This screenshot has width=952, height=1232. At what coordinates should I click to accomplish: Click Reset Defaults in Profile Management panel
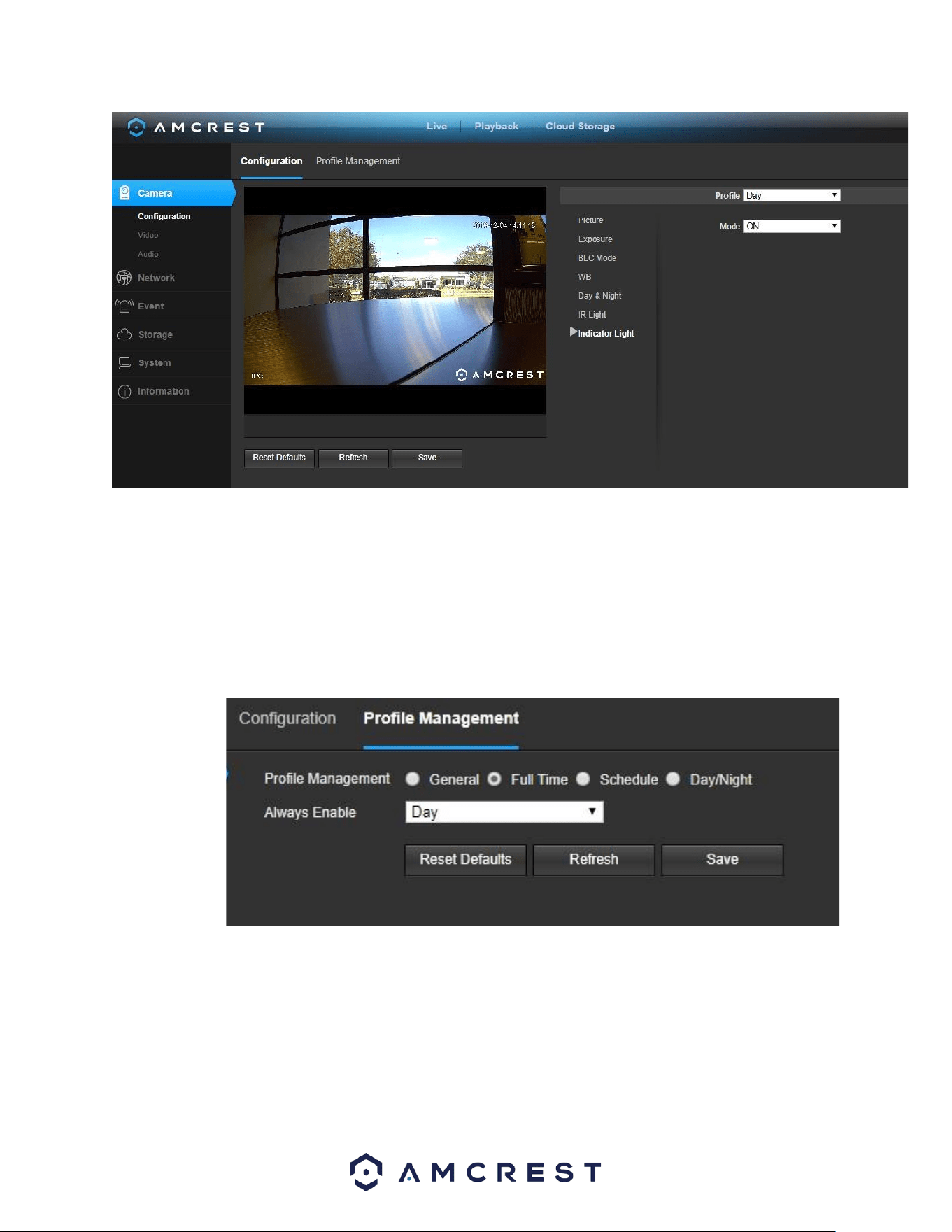click(465, 859)
